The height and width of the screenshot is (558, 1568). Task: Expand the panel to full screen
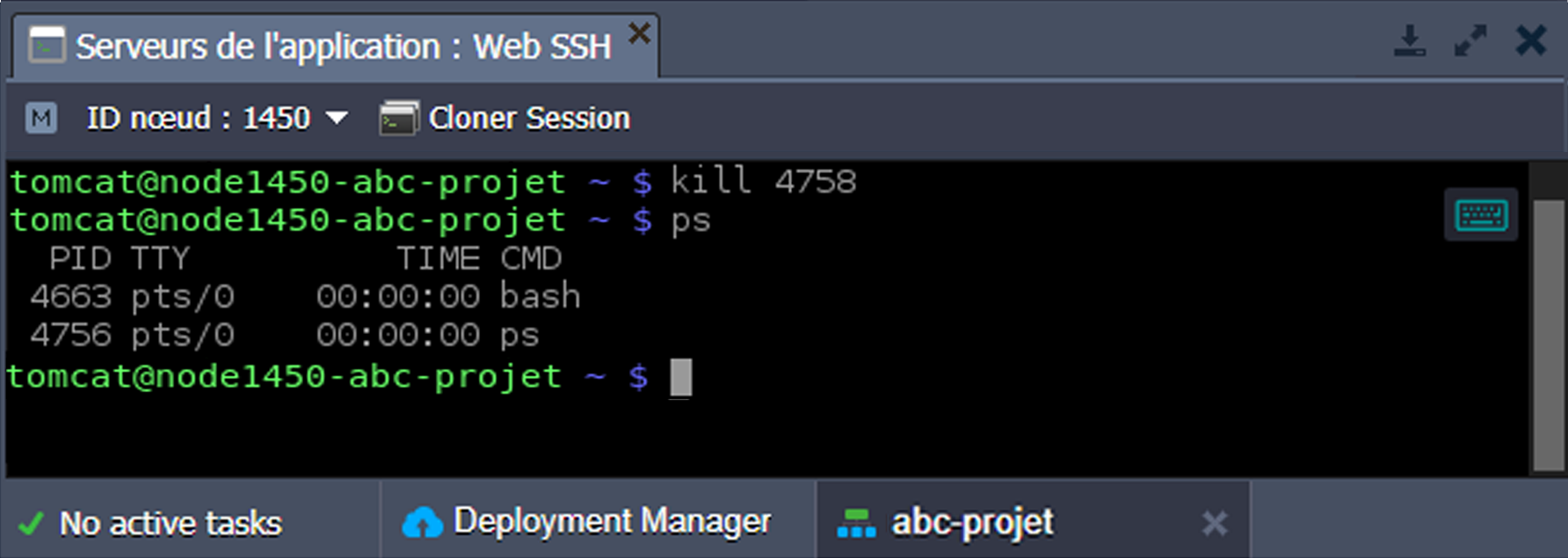coord(1470,41)
